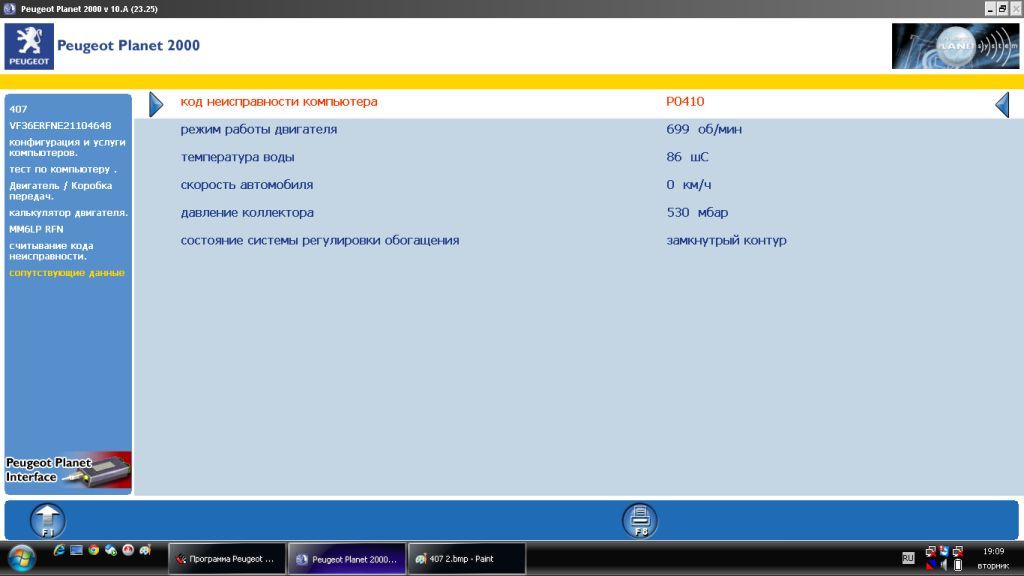Select highlighted 'сопутствующие данные' sidebar item
The image size is (1024, 576).
(x=67, y=272)
